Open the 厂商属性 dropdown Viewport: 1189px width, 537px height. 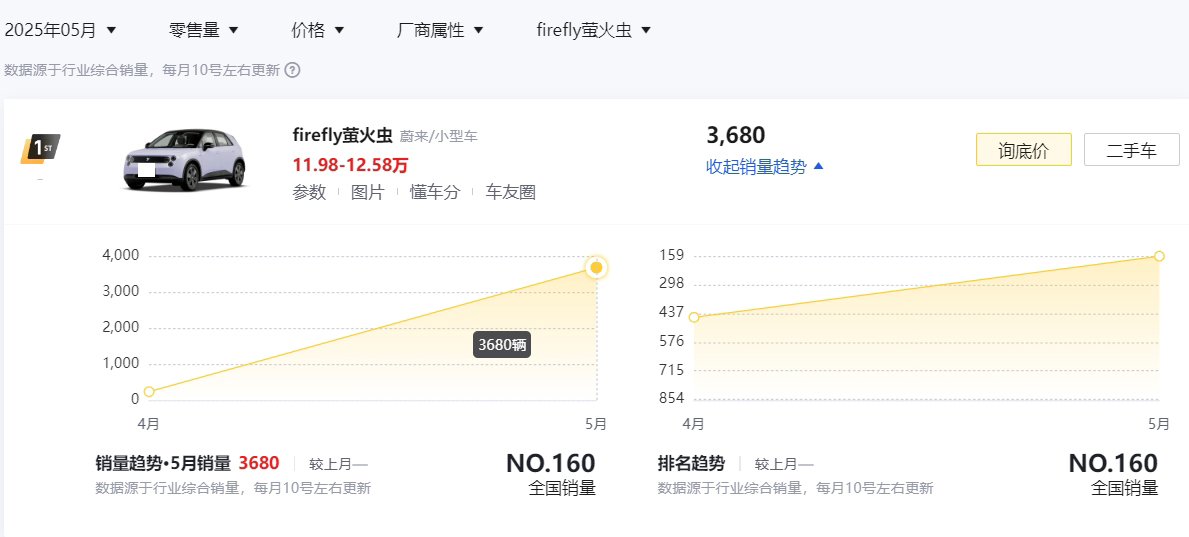tap(441, 30)
